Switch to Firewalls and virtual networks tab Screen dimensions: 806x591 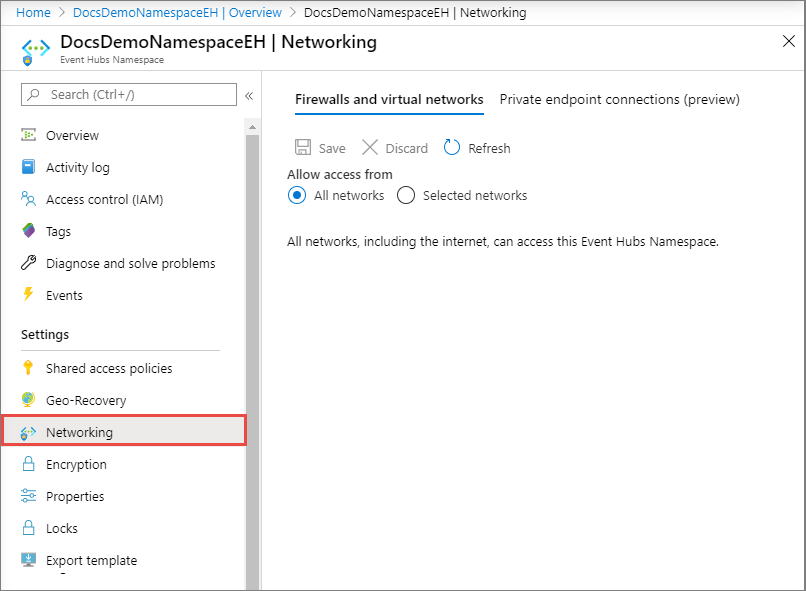389,99
